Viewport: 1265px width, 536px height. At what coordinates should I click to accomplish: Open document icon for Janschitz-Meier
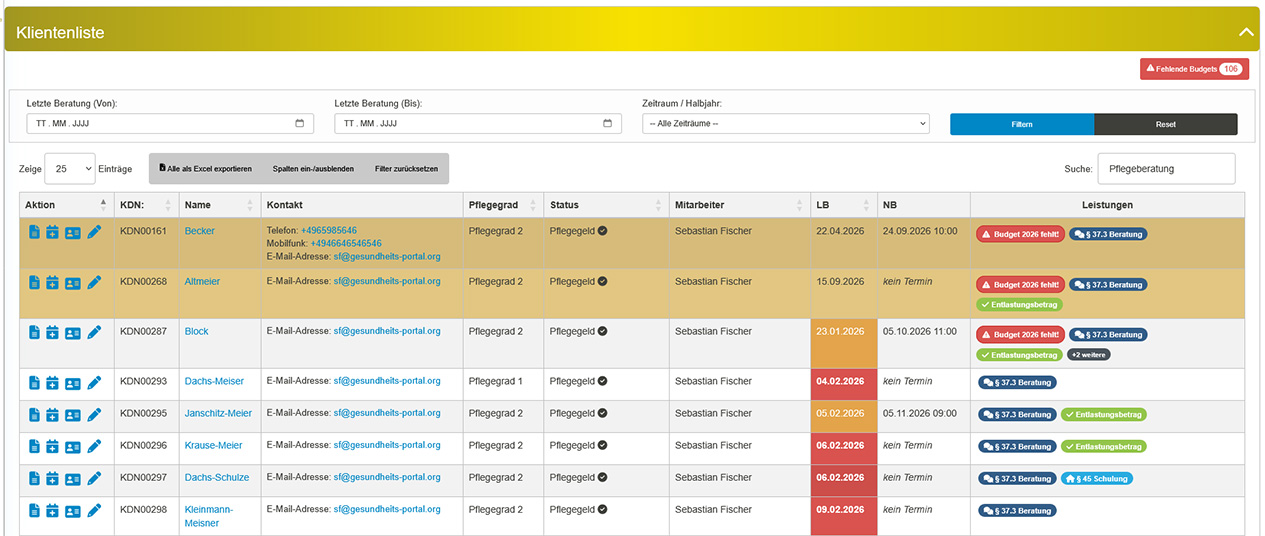click(x=34, y=415)
